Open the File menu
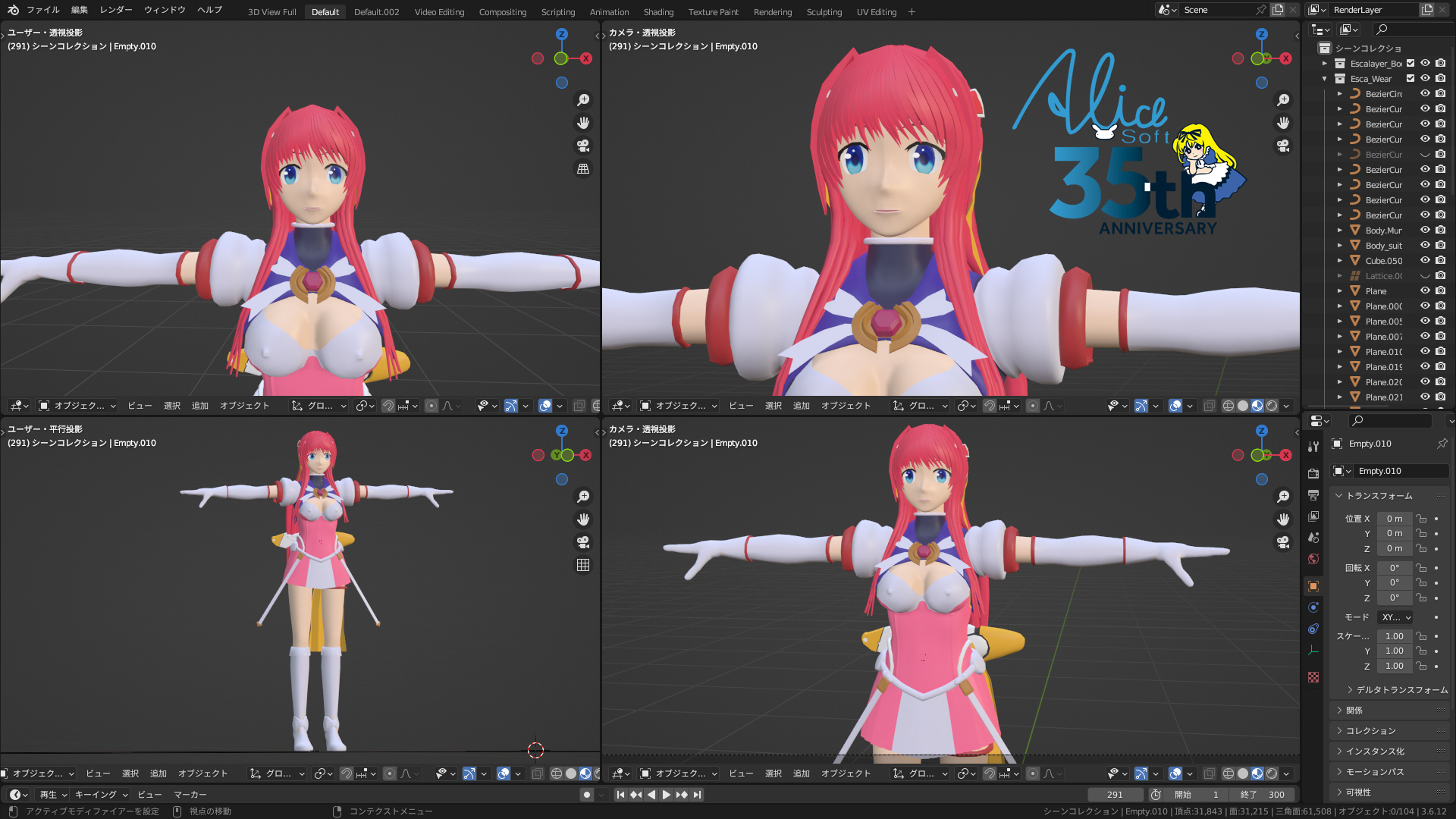Screen dimensions: 1456x819 [x=43, y=10]
